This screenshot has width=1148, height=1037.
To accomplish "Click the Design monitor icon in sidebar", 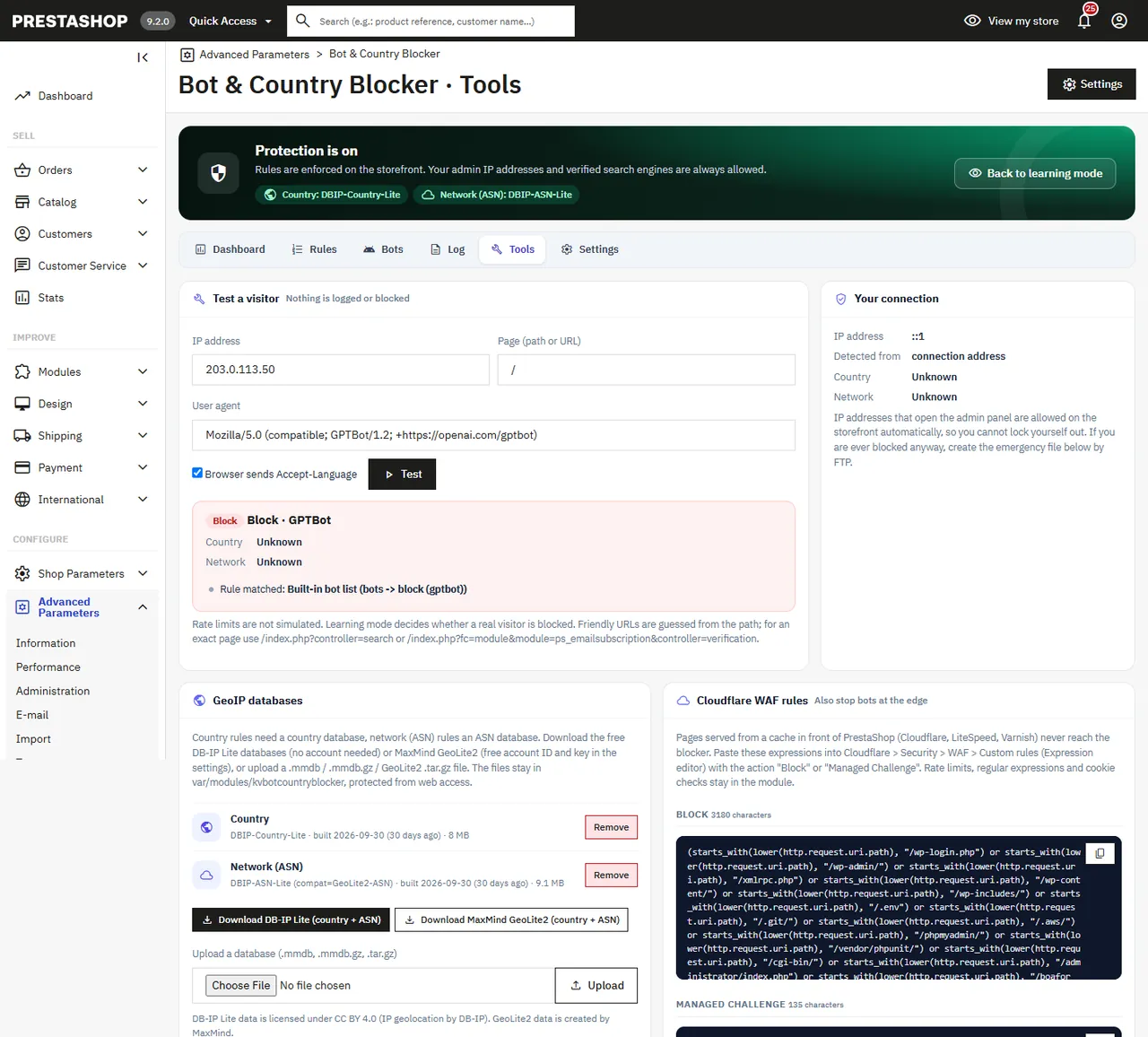I will point(22,404).
